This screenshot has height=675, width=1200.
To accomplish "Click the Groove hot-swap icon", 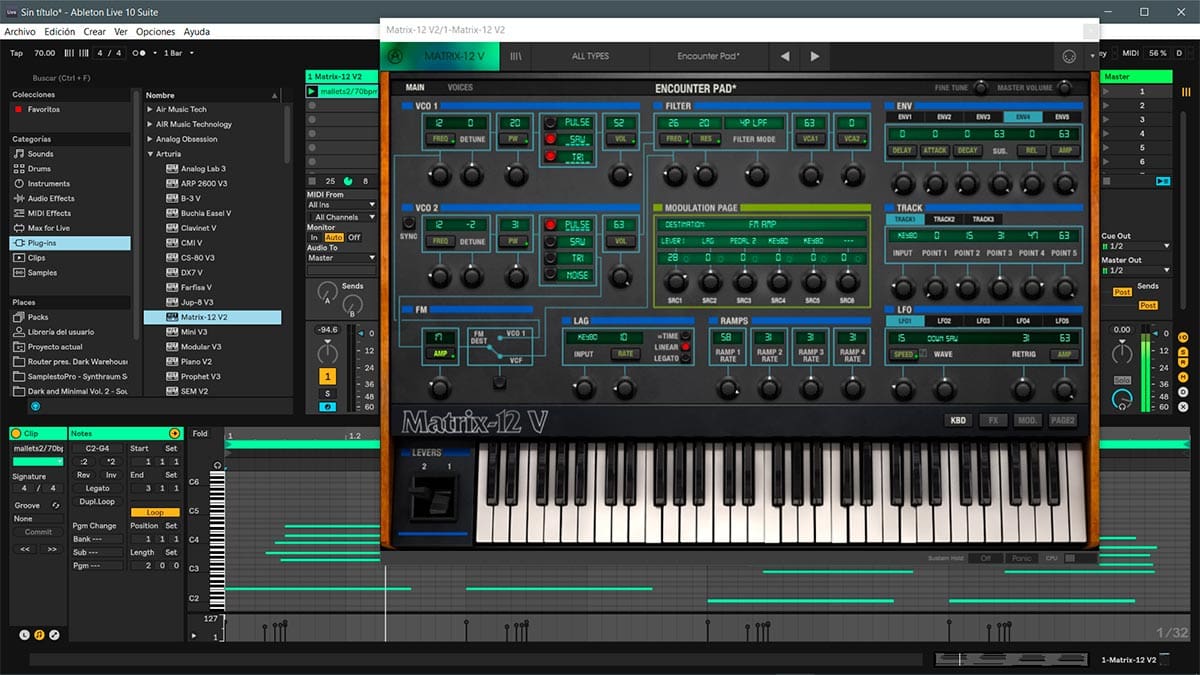I will (x=56, y=505).
